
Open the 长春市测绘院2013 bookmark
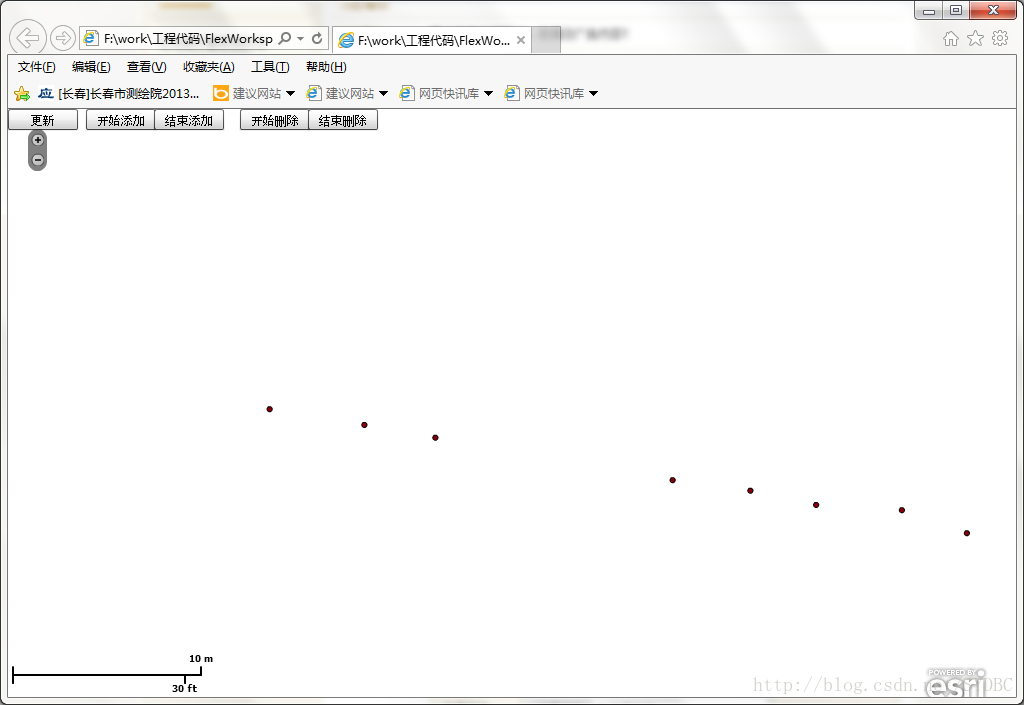[x=118, y=93]
